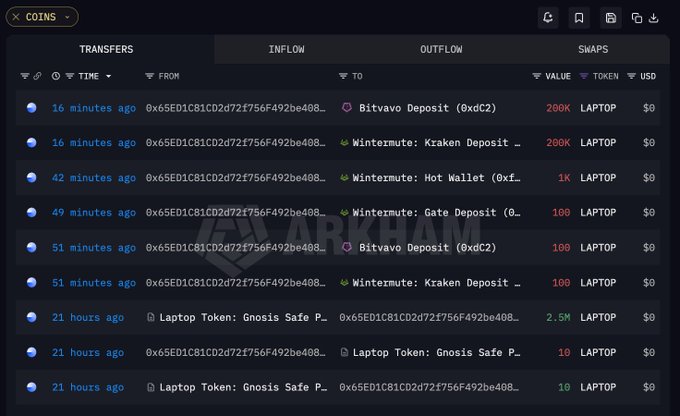Click the 1K value cell
The image size is (680, 416).
564,178
